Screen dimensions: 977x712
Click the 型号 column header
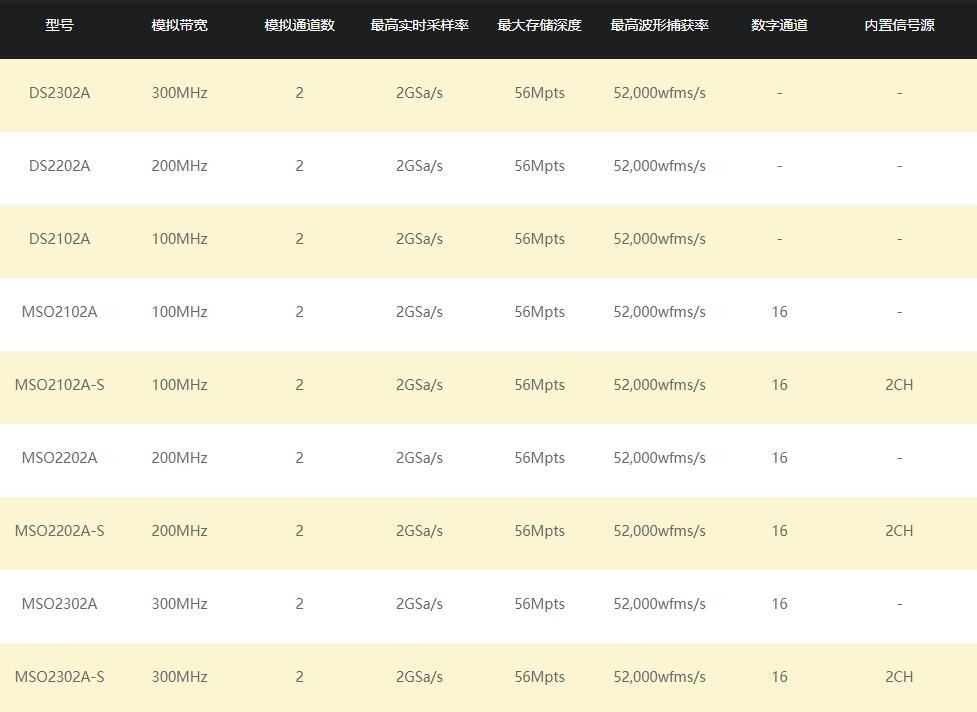[x=59, y=25]
